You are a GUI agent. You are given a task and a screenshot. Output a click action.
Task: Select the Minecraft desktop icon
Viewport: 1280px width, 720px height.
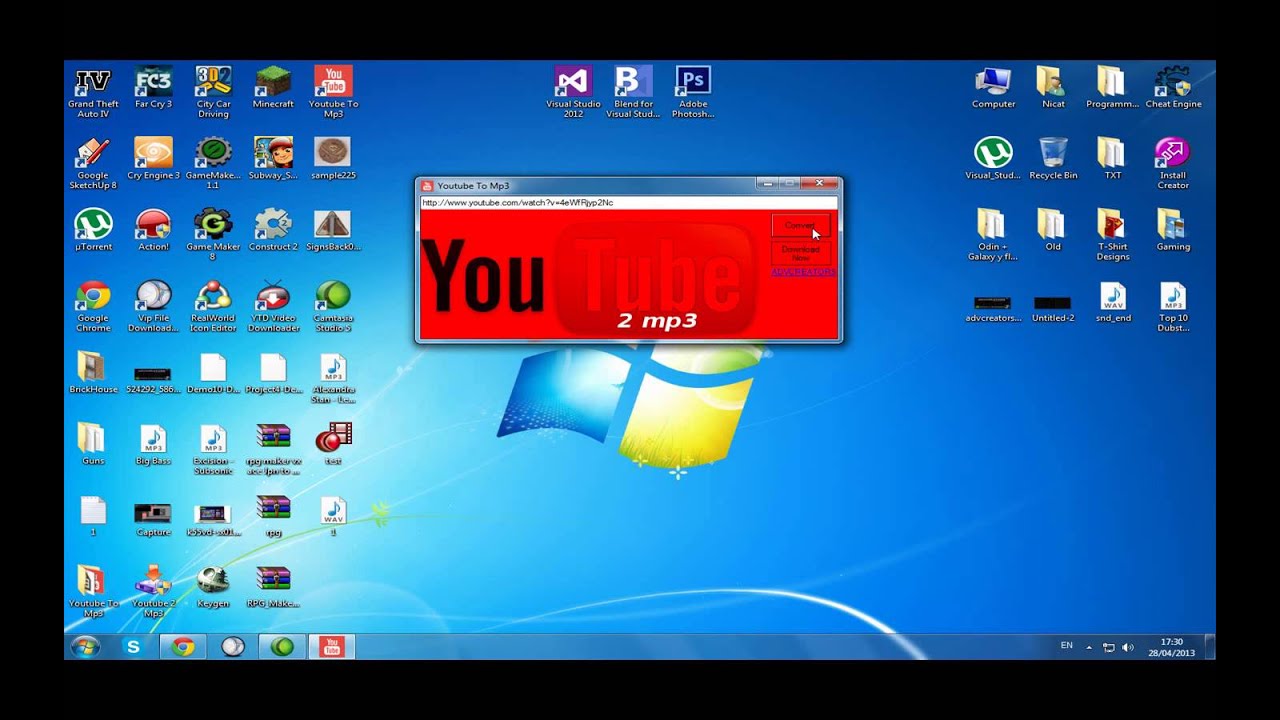coord(273,88)
